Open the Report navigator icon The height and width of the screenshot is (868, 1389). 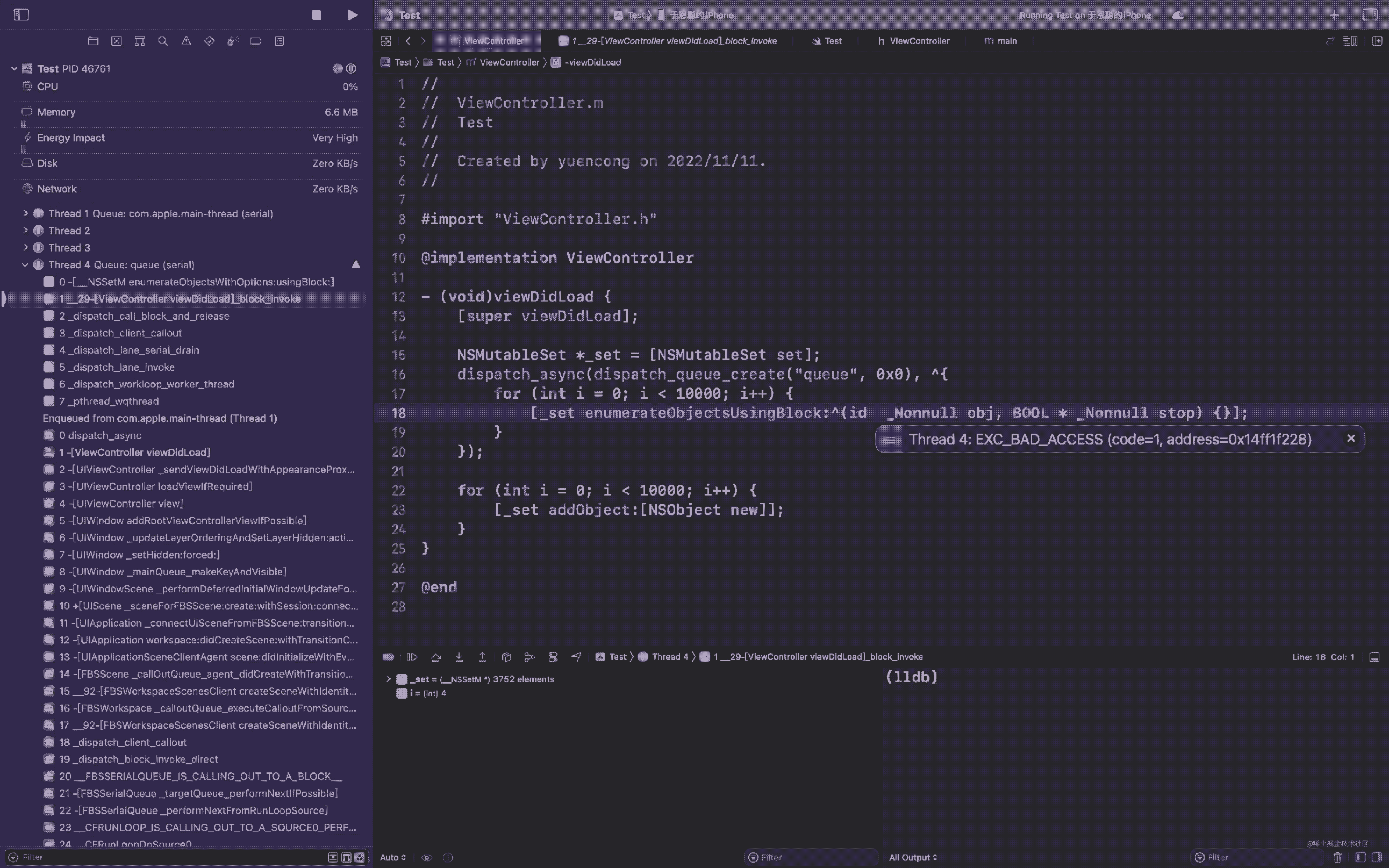280,41
